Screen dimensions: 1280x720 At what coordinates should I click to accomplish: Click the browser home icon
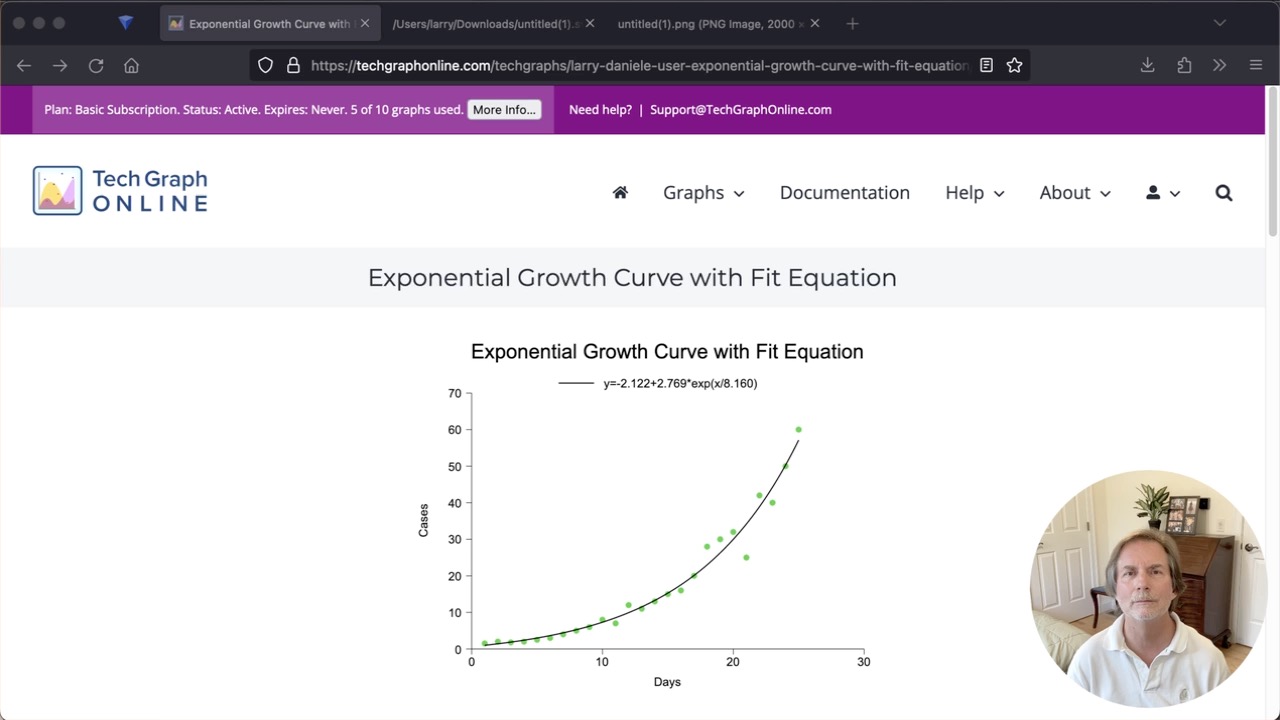point(131,66)
